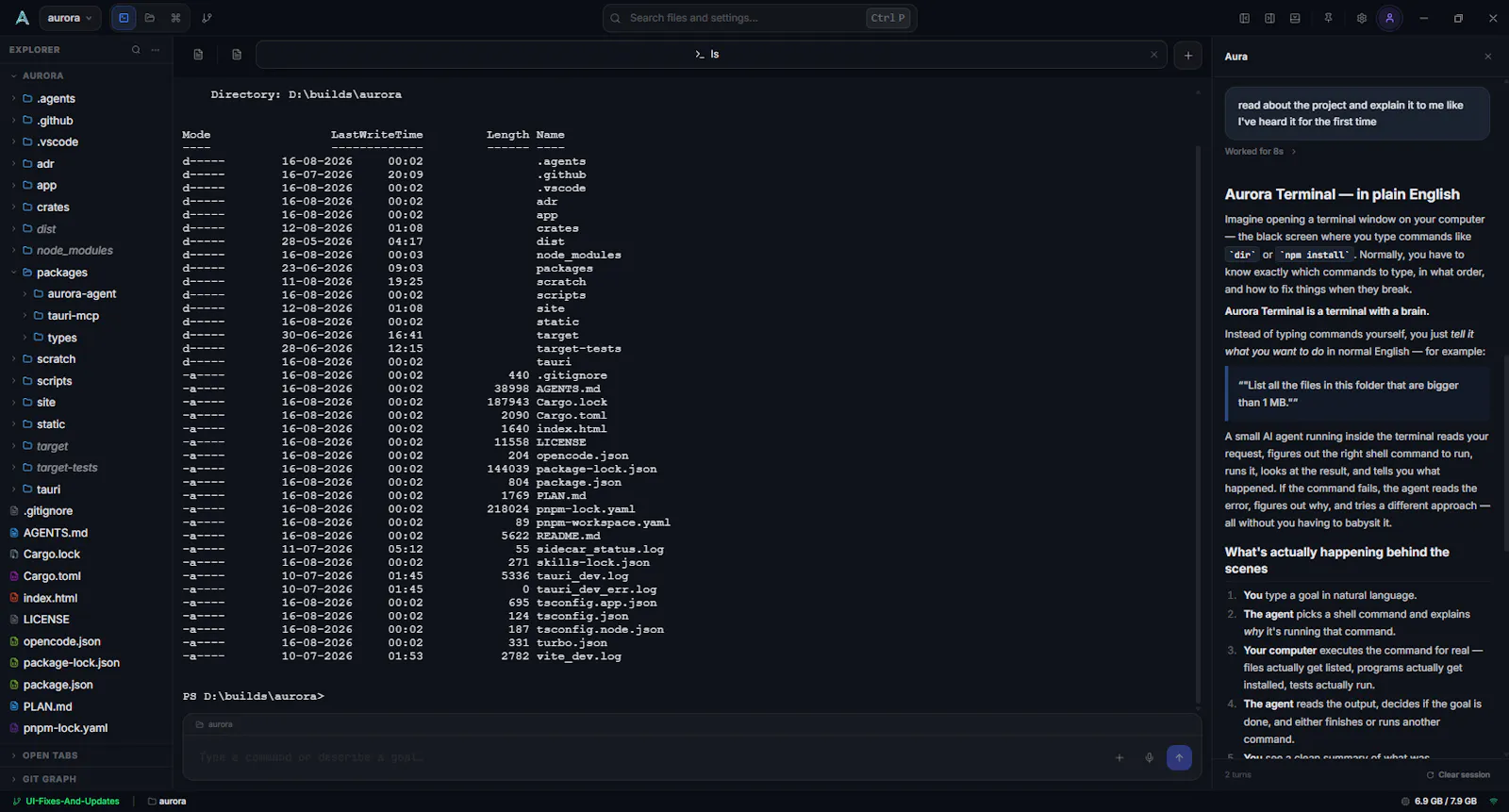Focus the command or goal input box
The width and height of the screenshot is (1509, 812).
tap(651, 757)
